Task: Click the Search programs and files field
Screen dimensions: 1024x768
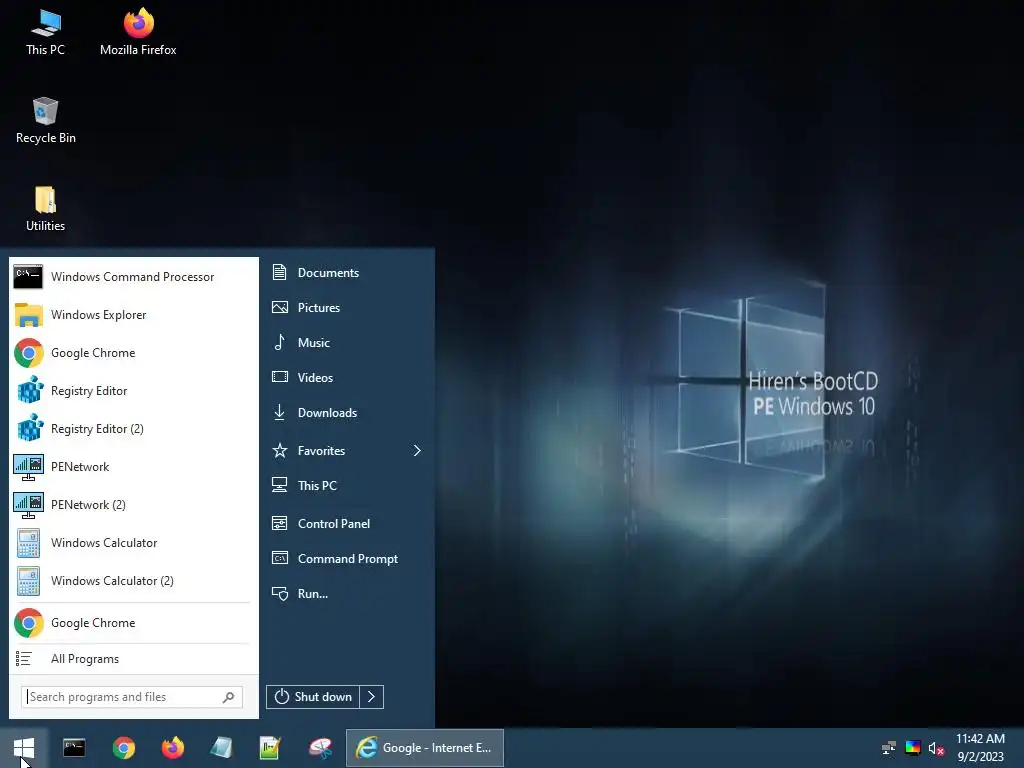Action: click(132, 697)
